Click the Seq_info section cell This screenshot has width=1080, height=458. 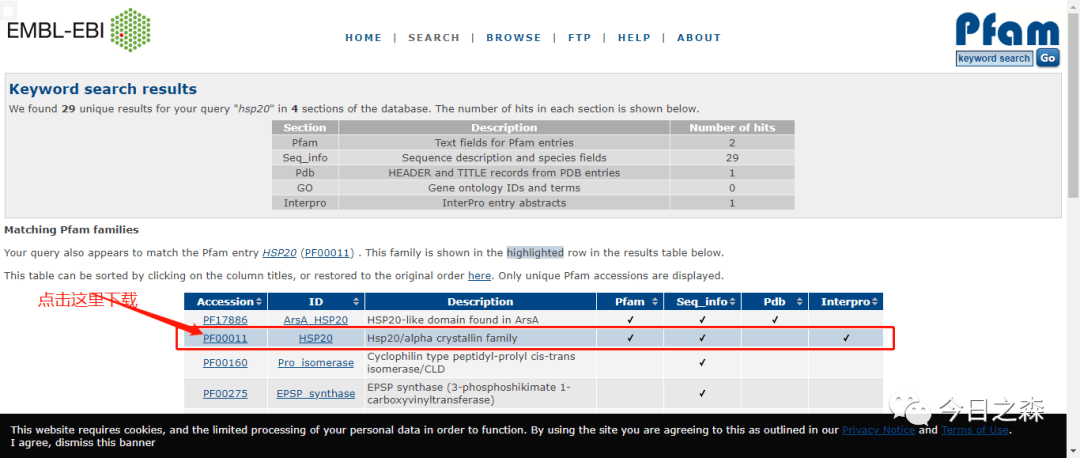coord(305,158)
